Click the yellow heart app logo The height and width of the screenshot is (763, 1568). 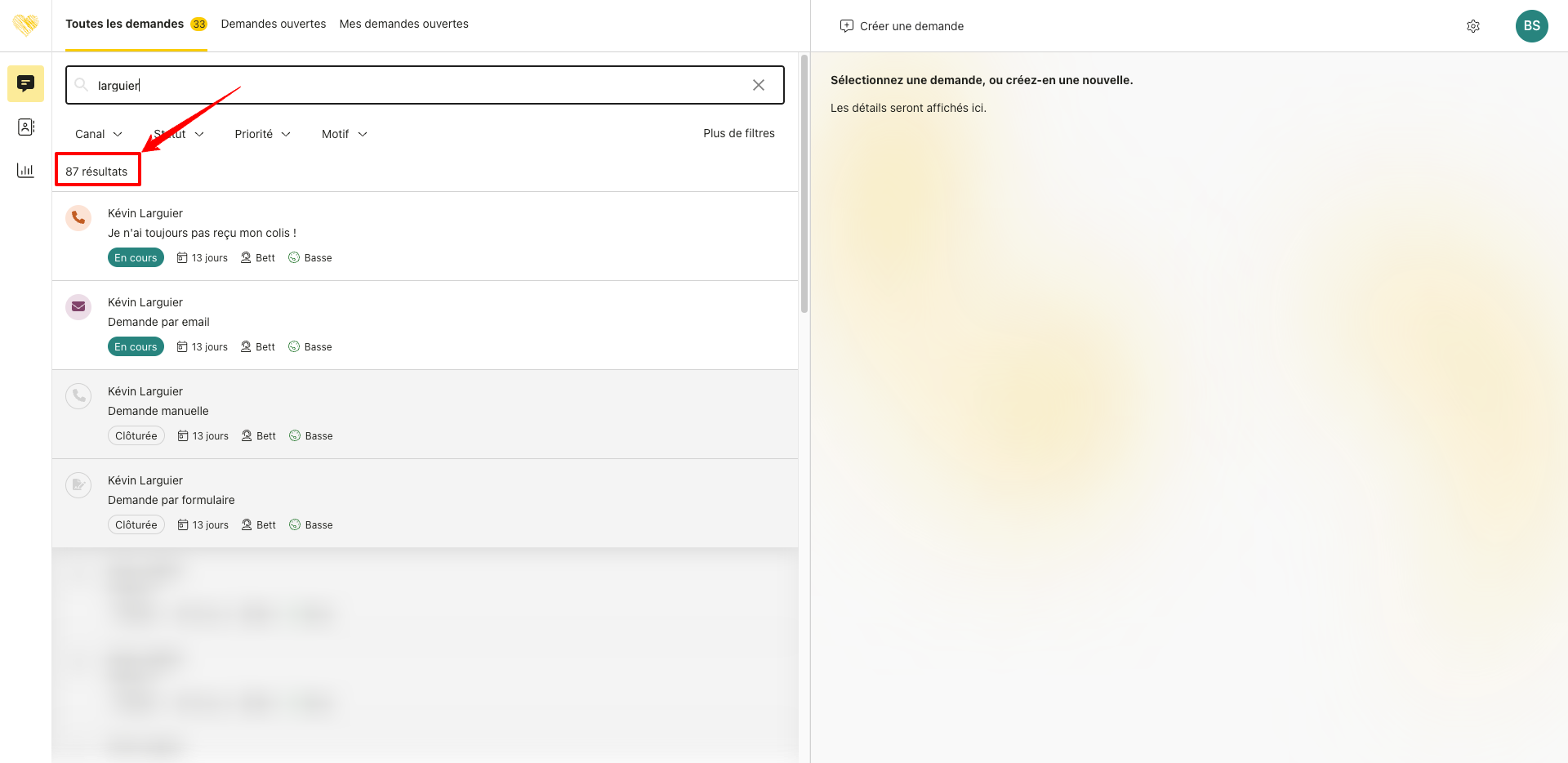pos(25,25)
